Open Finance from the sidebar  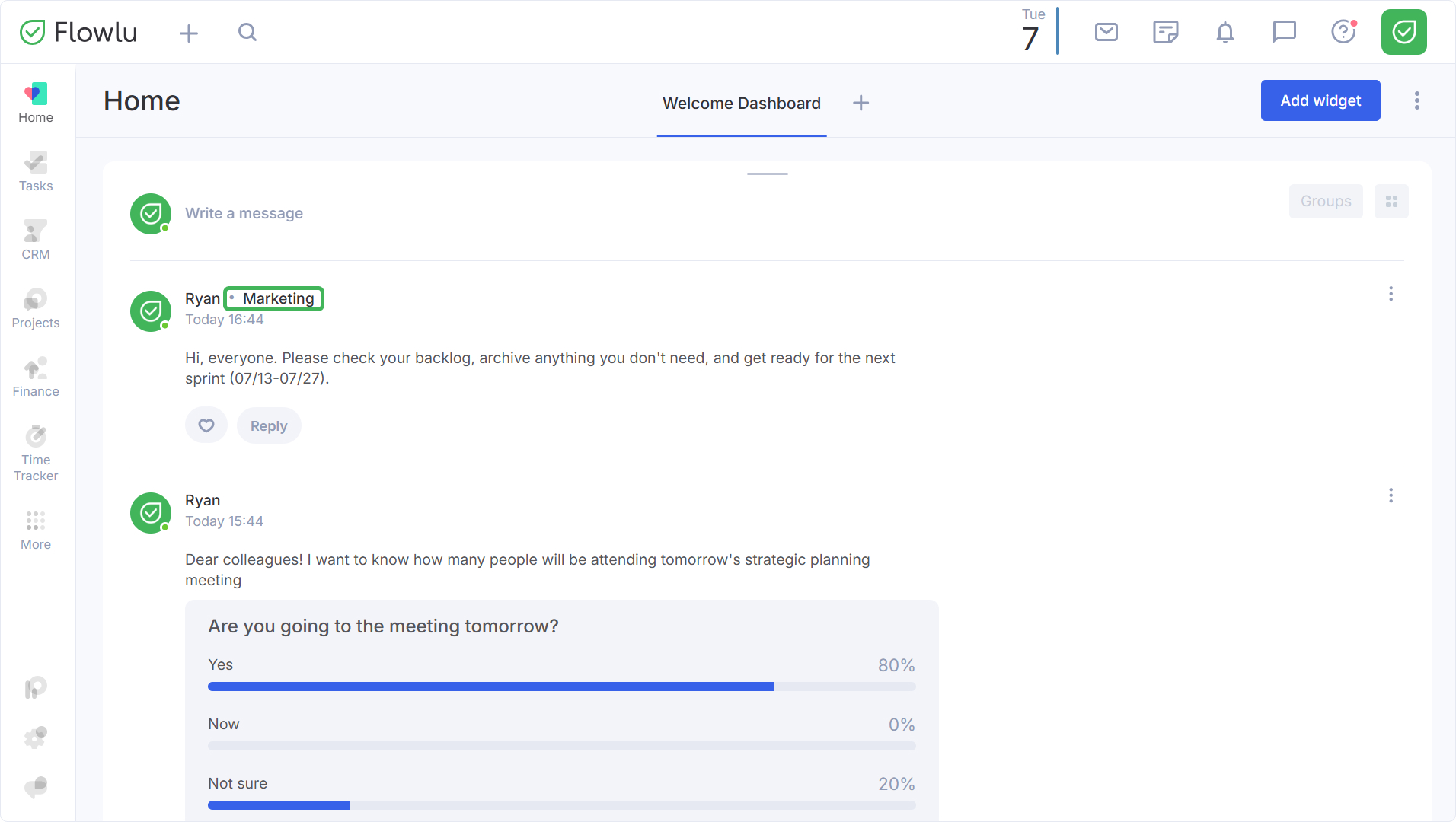(36, 378)
